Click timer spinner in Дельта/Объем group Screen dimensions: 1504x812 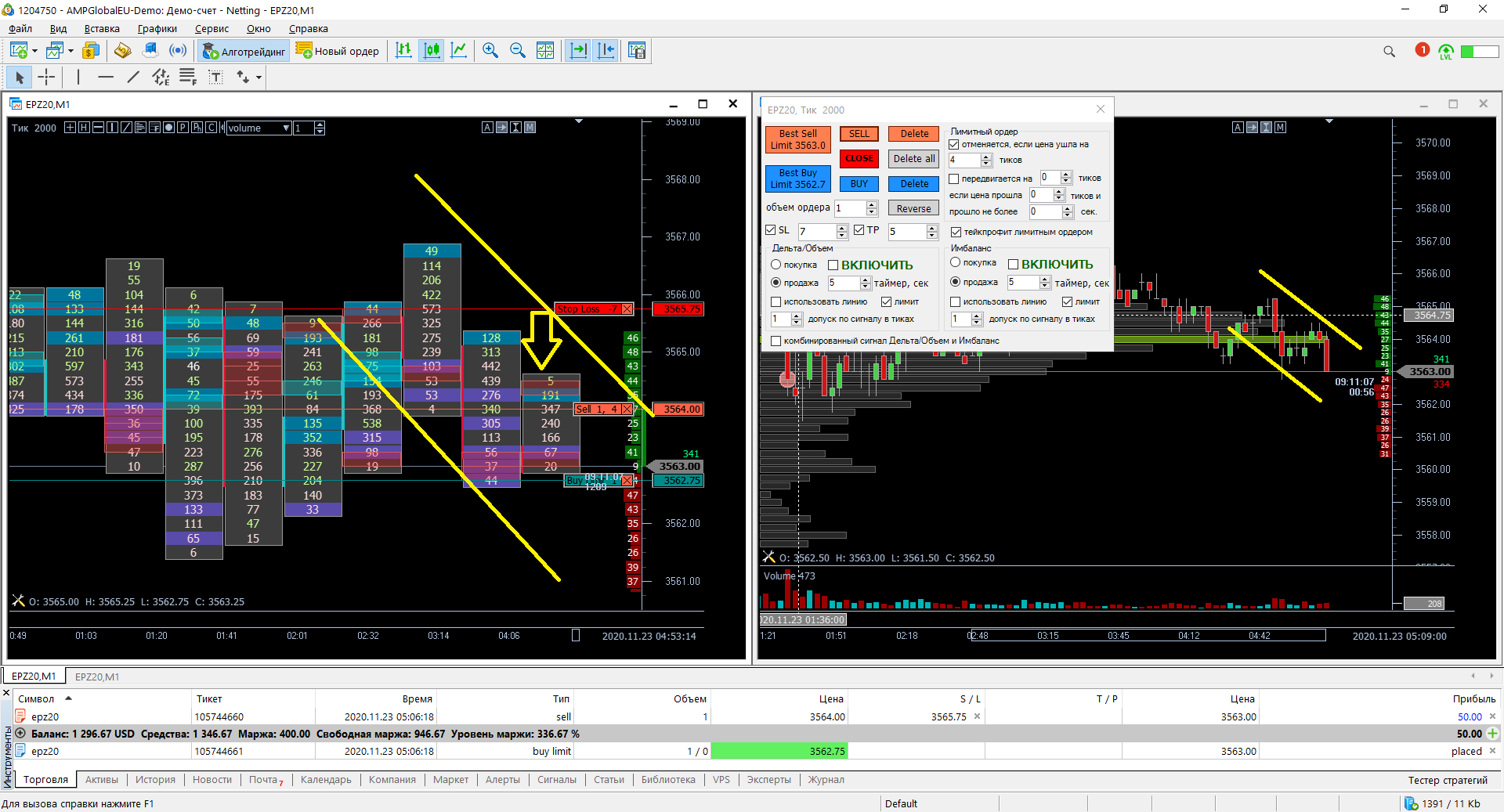tap(866, 283)
